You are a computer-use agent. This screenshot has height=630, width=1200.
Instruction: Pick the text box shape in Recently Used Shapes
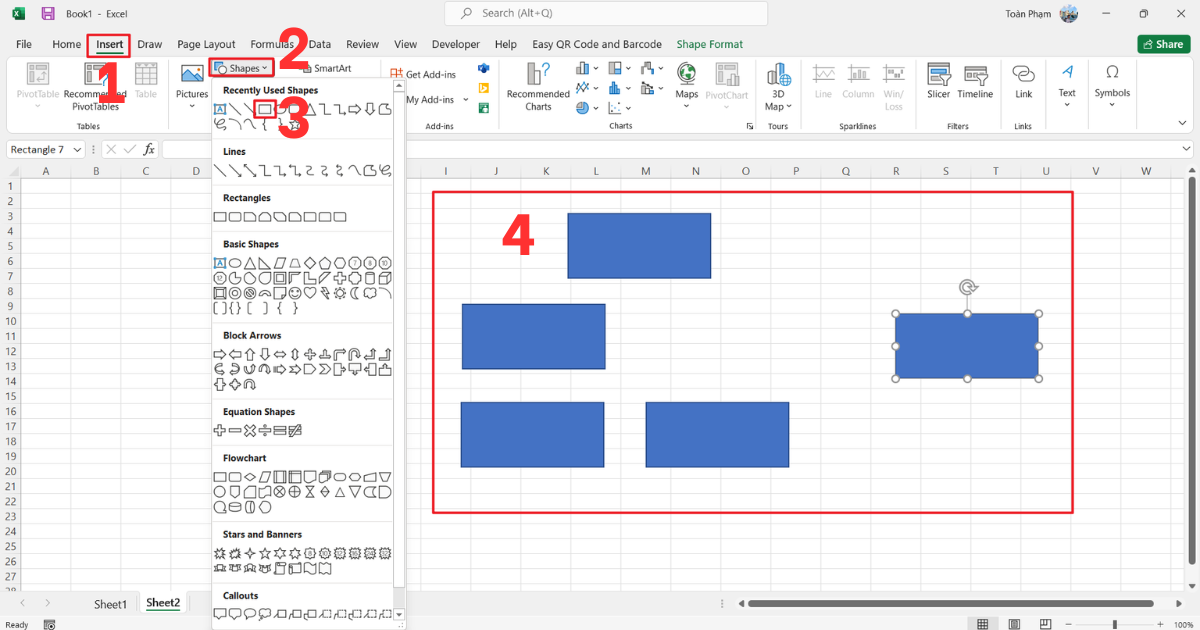point(220,108)
